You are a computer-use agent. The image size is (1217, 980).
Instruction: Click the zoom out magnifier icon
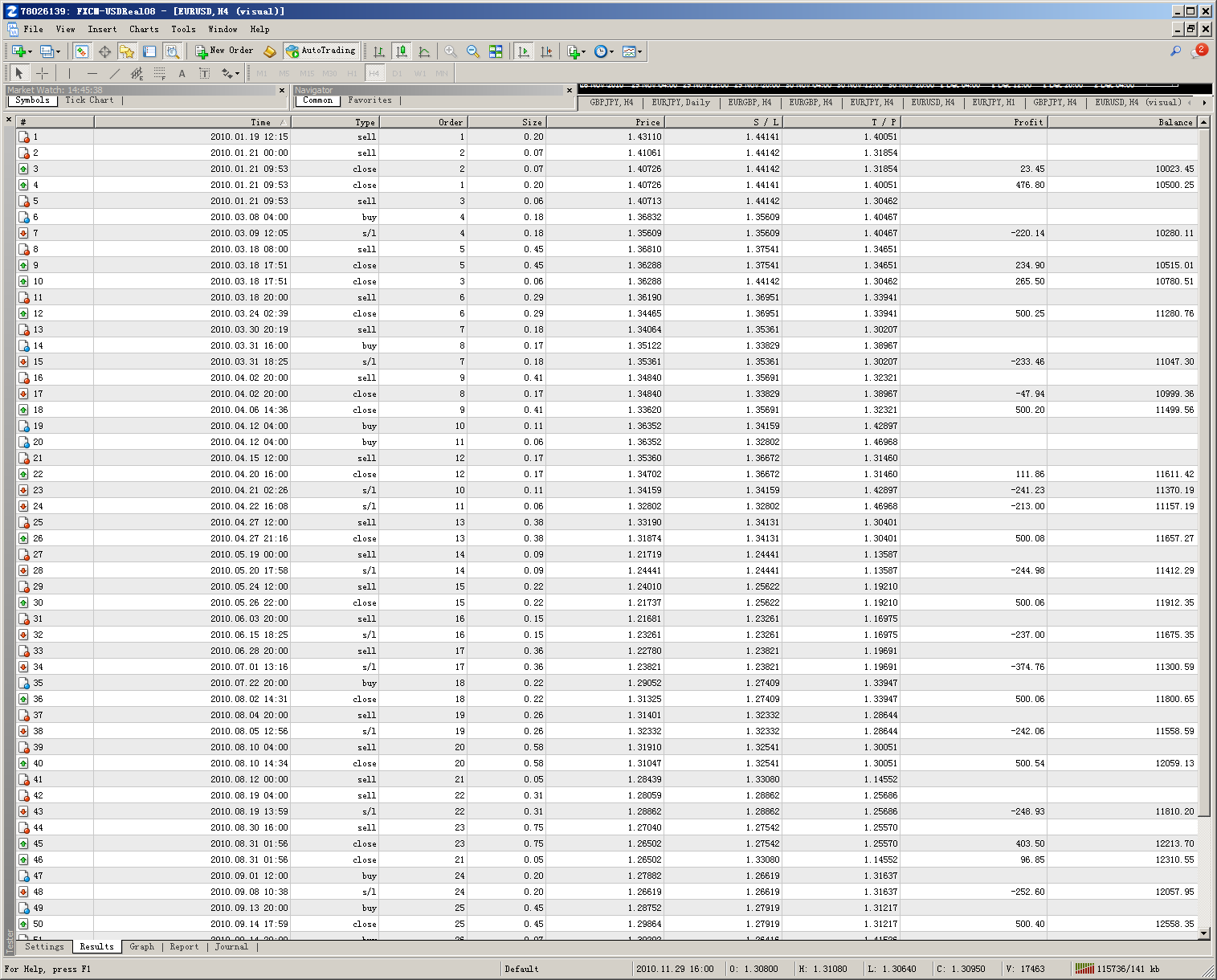[473, 51]
